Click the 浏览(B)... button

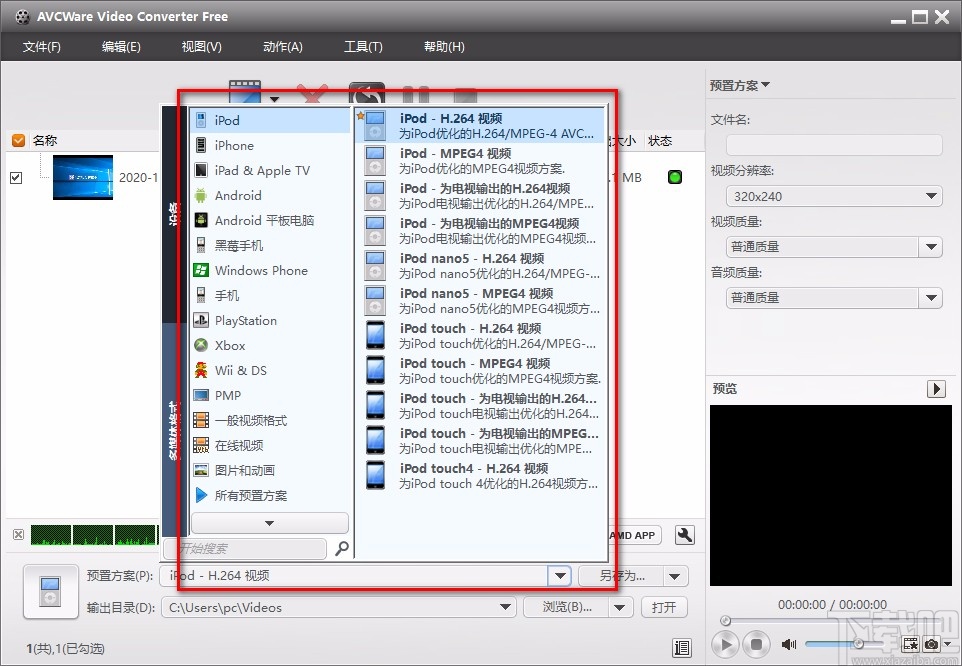(x=567, y=607)
